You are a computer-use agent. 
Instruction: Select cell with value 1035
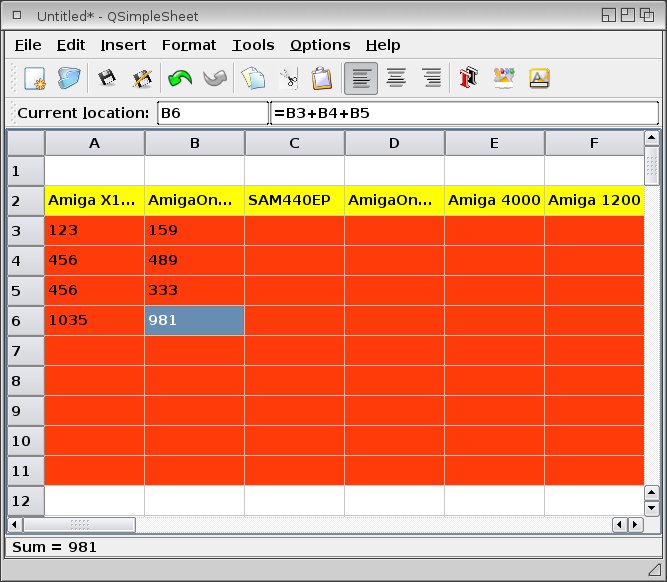click(94, 321)
